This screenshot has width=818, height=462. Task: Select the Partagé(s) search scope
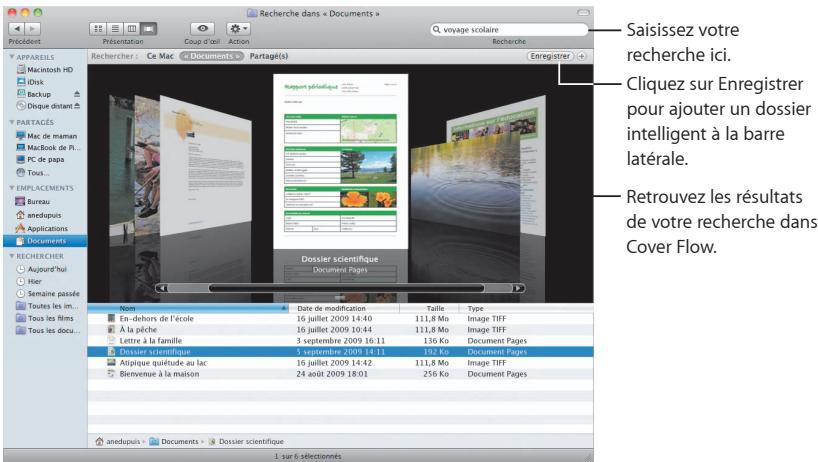(269, 56)
